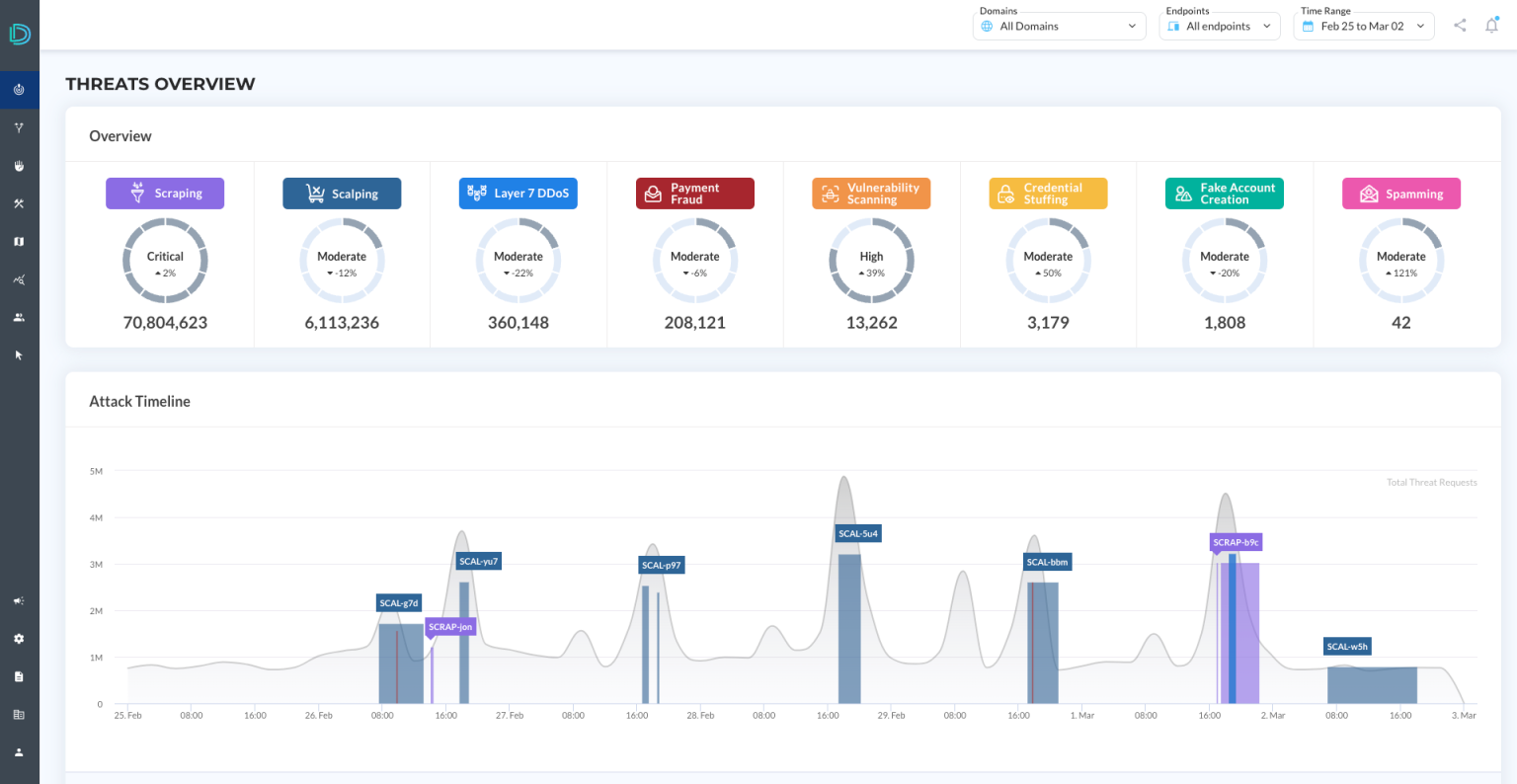Select the map icon in the sidebar

[x=19, y=242]
